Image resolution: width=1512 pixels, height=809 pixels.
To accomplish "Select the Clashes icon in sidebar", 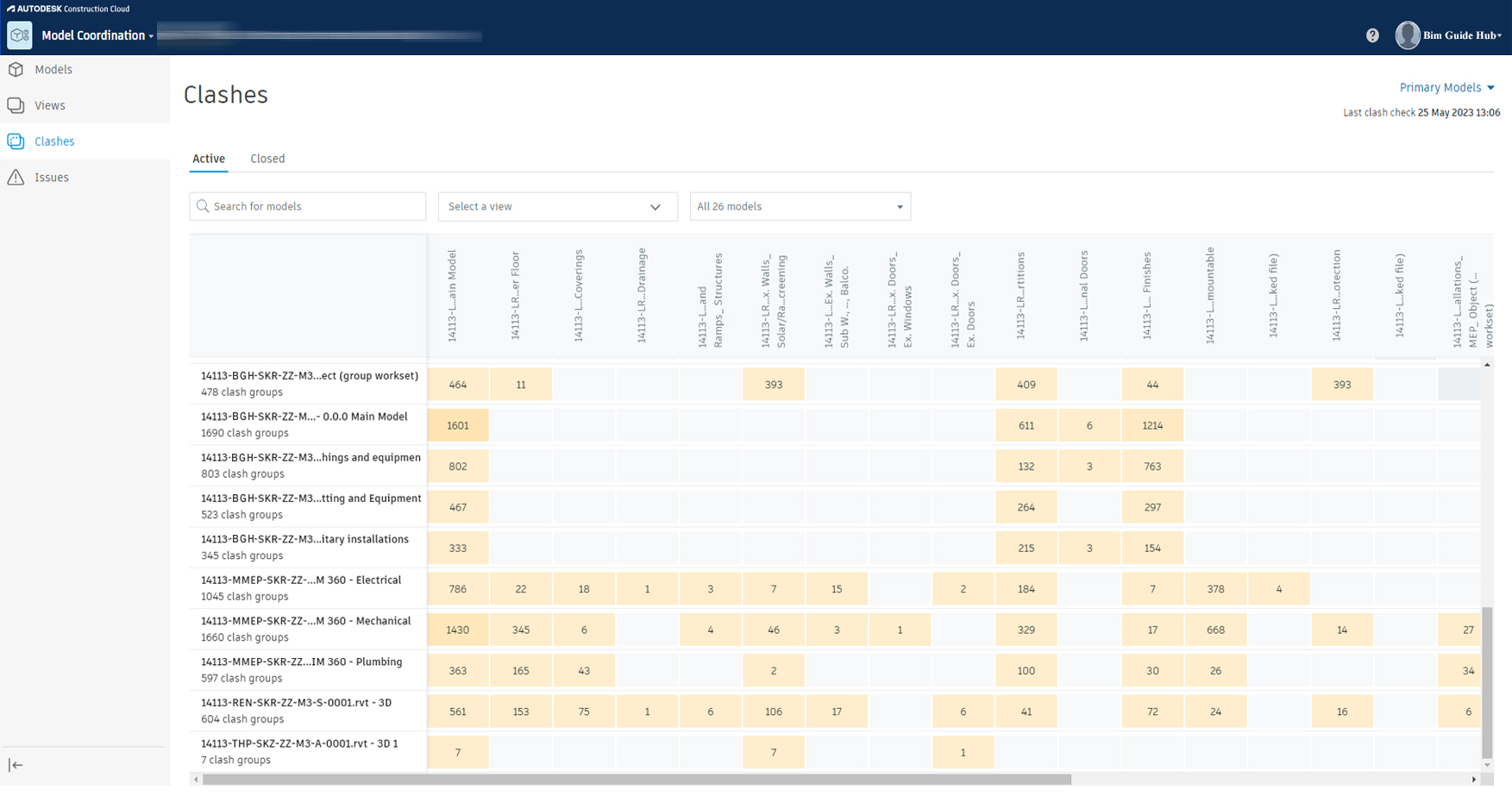I will (x=16, y=141).
